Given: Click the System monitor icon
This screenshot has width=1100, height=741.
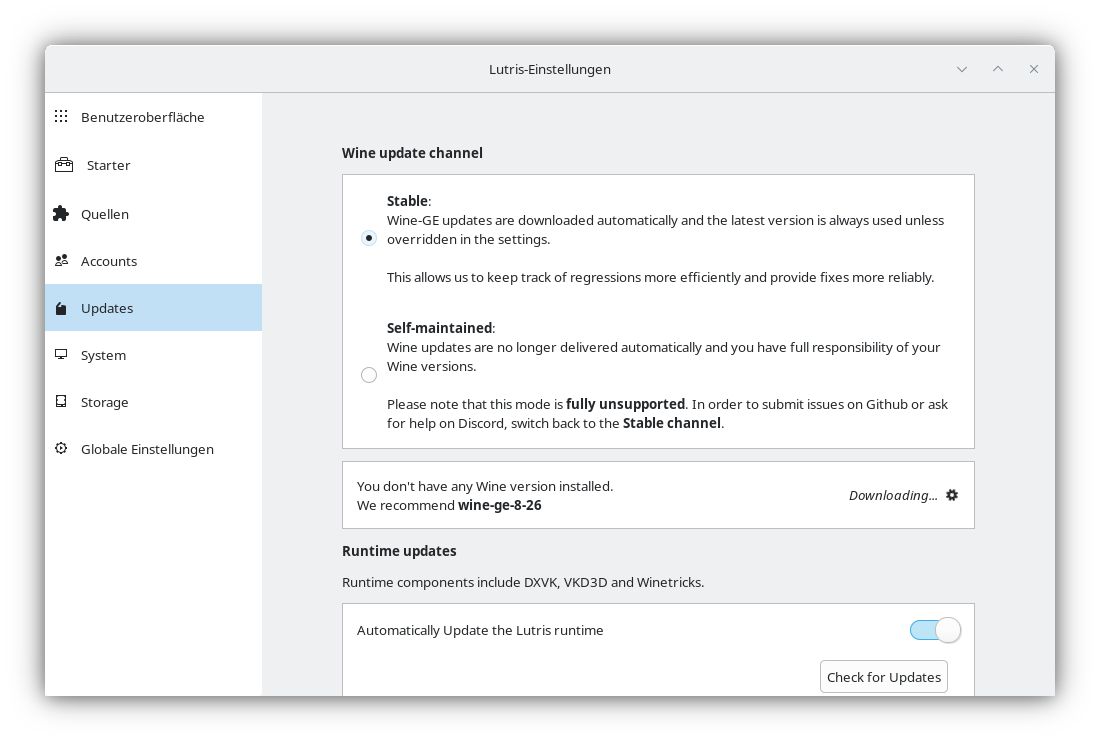Looking at the screenshot, I should [61, 355].
